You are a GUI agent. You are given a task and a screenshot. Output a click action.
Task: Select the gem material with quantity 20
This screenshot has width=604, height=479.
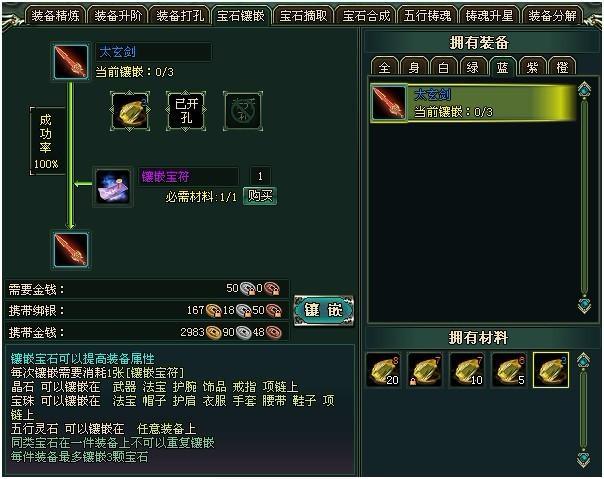point(383,370)
